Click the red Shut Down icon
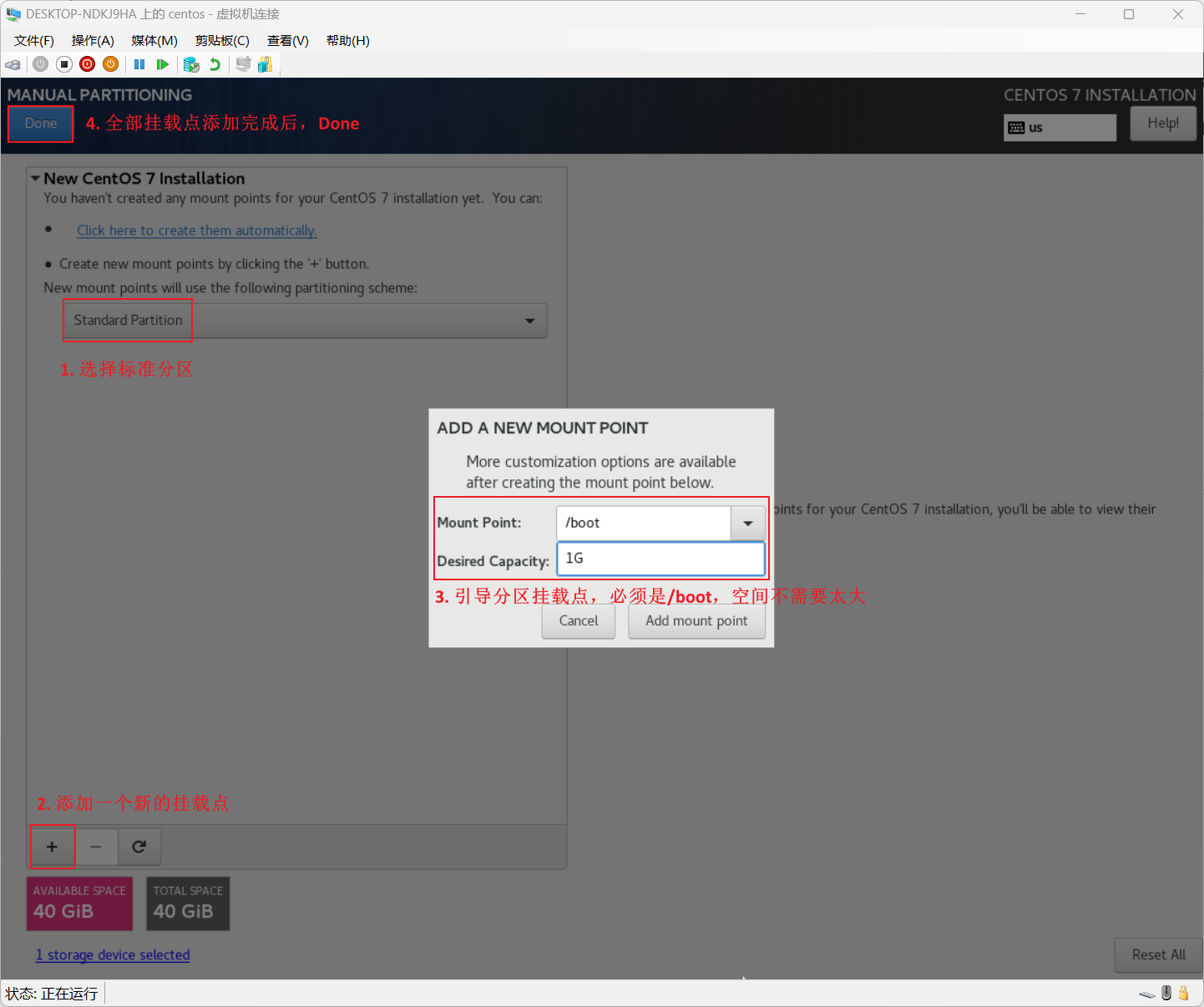Screen dimensions: 1204x1007 pos(88,64)
